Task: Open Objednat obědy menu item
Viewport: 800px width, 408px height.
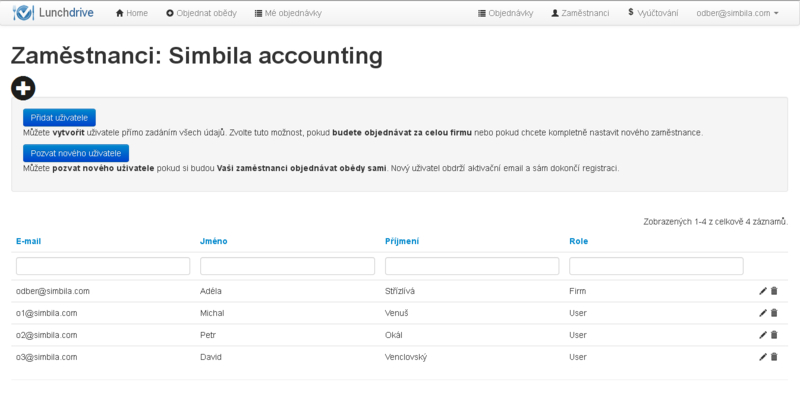Action: coord(201,13)
